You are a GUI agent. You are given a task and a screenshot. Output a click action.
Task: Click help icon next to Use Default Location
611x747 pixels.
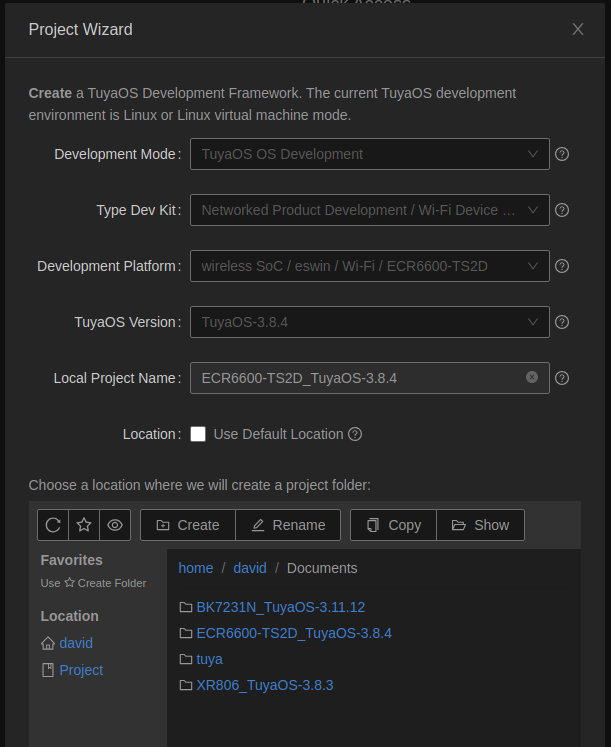point(355,434)
